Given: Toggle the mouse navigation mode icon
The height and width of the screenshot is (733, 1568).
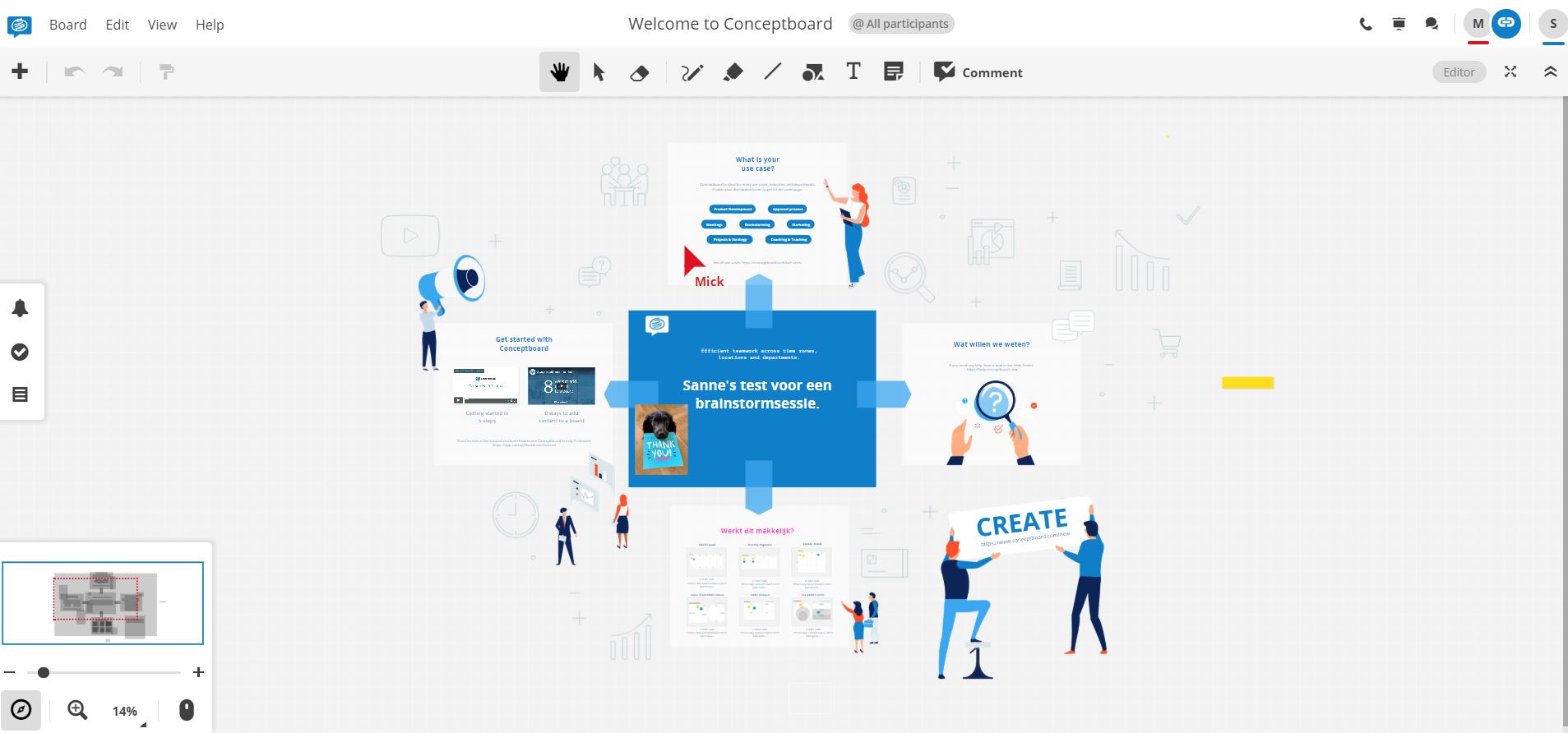Looking at the screenshot, I should (x=187, y=710).
